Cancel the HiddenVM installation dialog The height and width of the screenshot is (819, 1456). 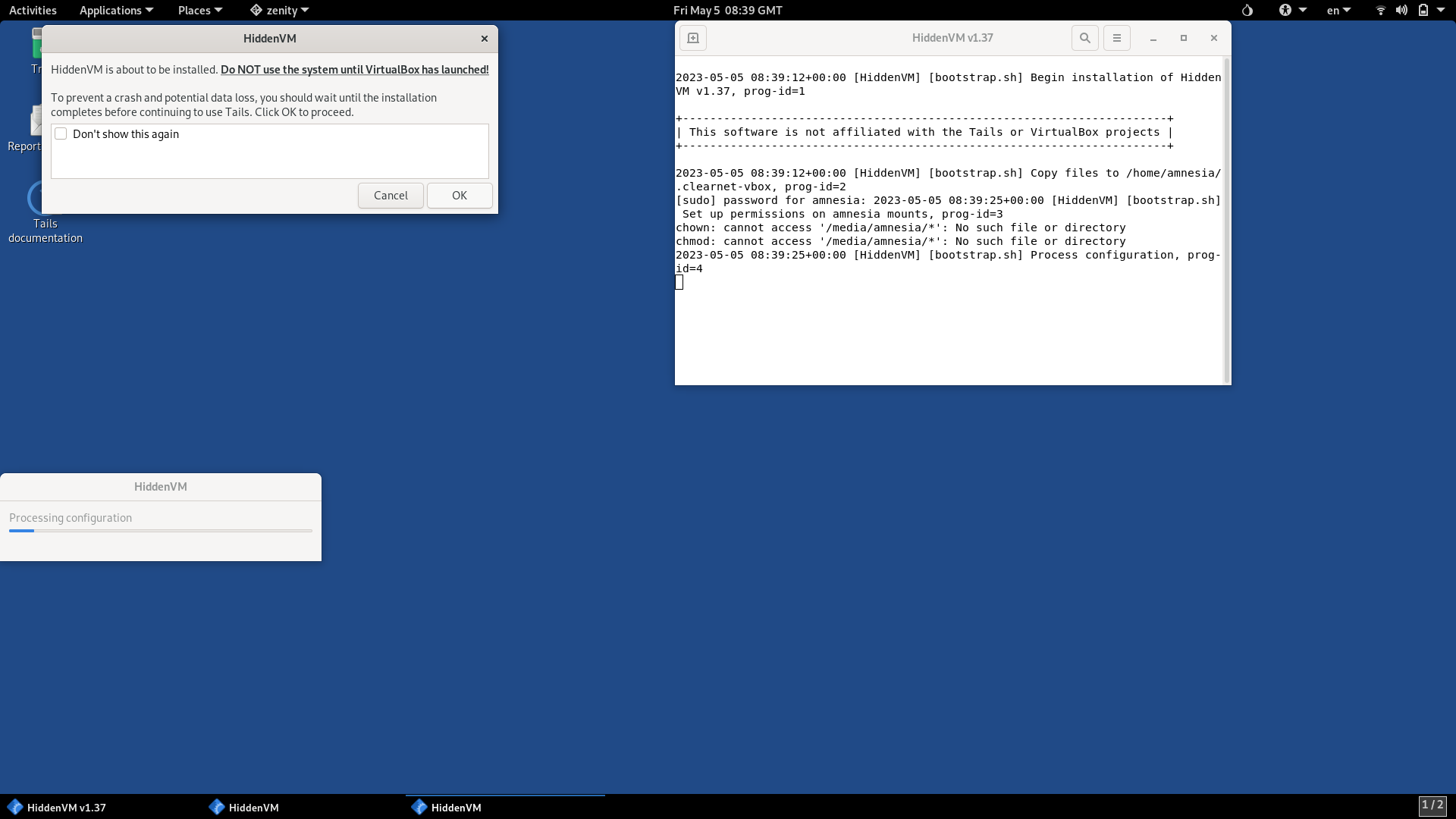point(391,196)
